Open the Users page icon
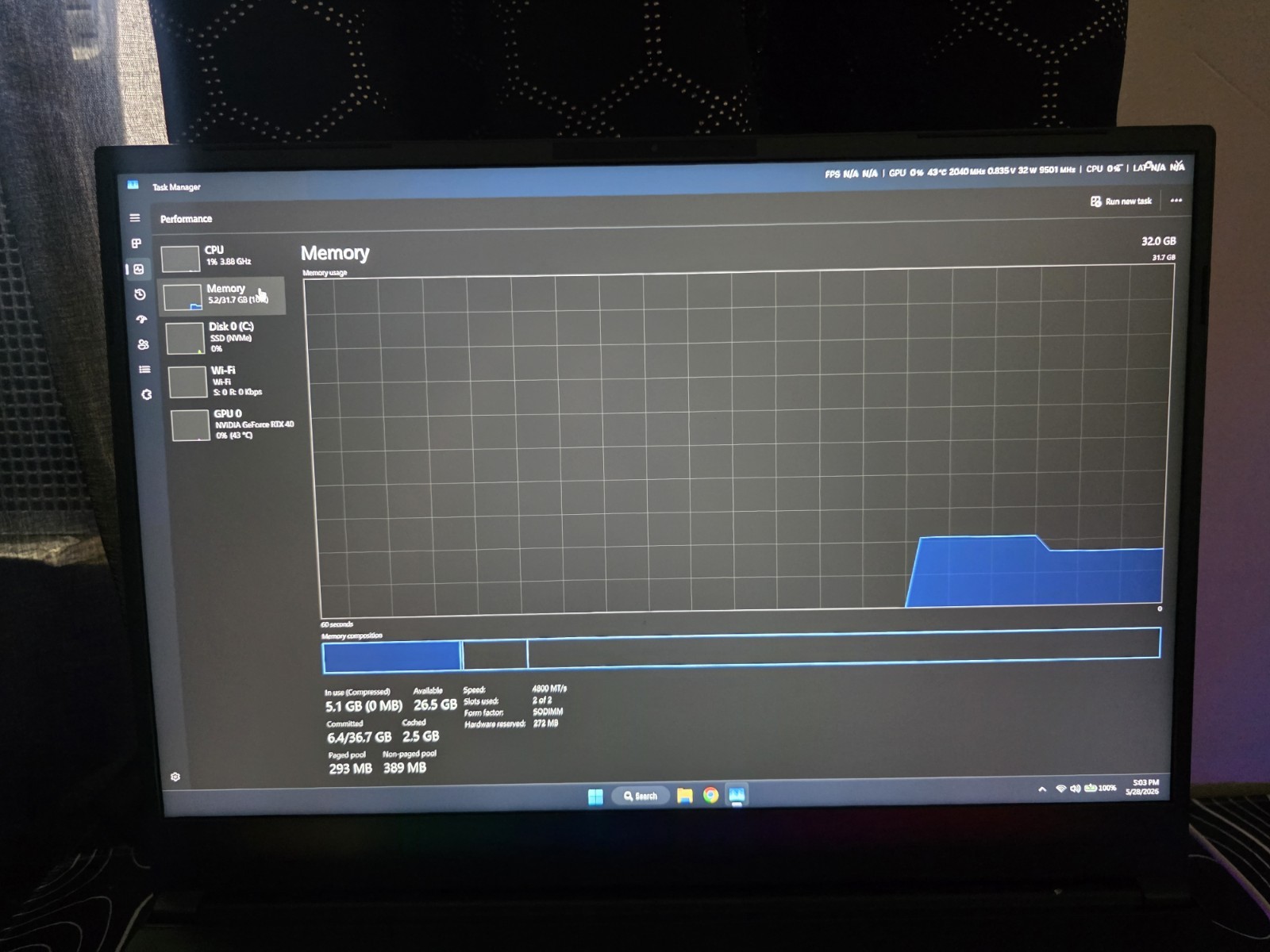The image size is (1270, 952). 143,344
